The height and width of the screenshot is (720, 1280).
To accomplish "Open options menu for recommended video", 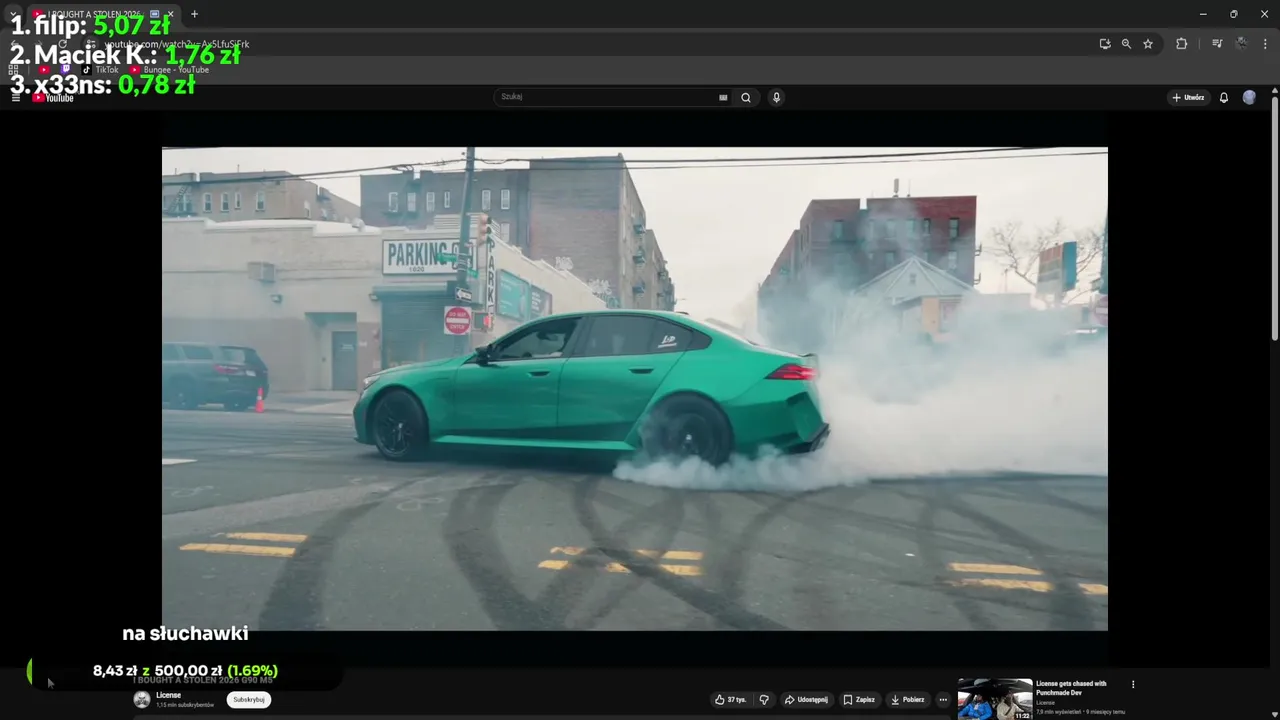I will (x=1133, y=685).
